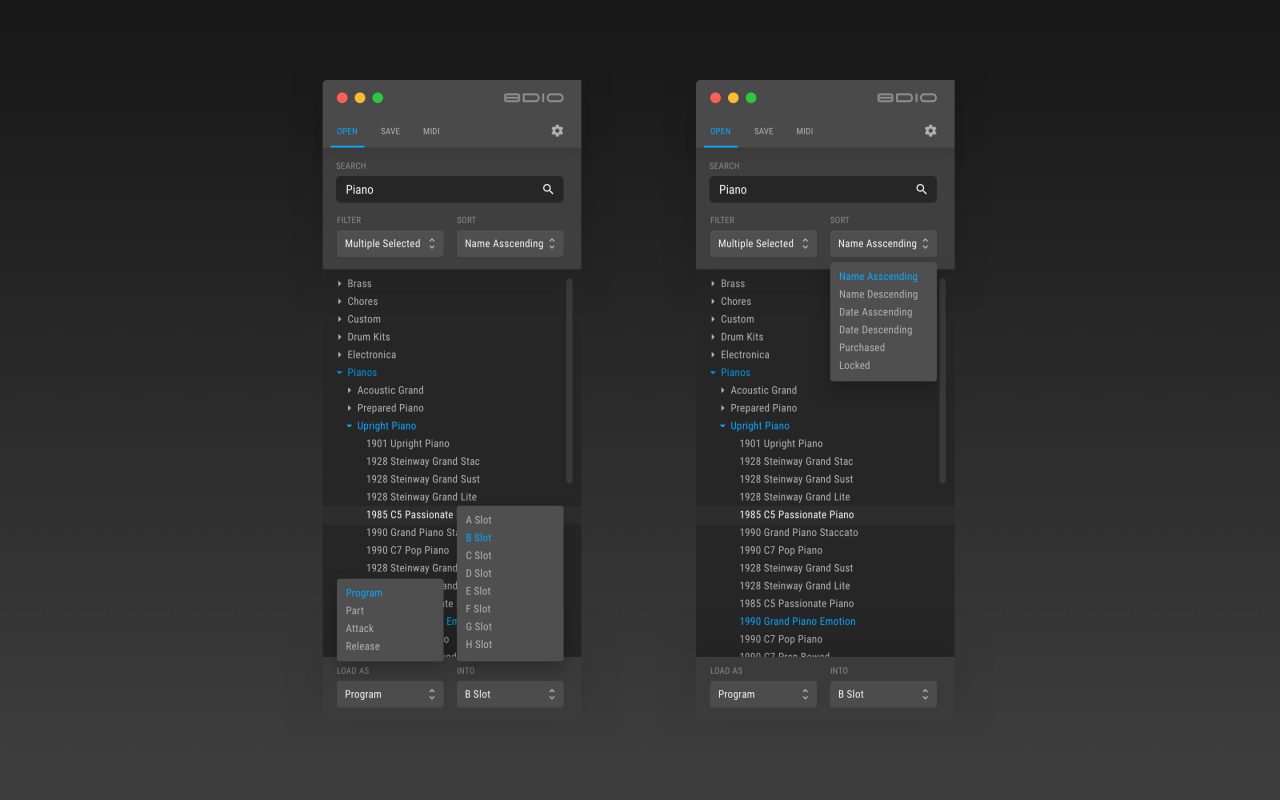Switch to the SAVE tab in left window
Screen dimensions: 1280x800
tap(390, 131)
